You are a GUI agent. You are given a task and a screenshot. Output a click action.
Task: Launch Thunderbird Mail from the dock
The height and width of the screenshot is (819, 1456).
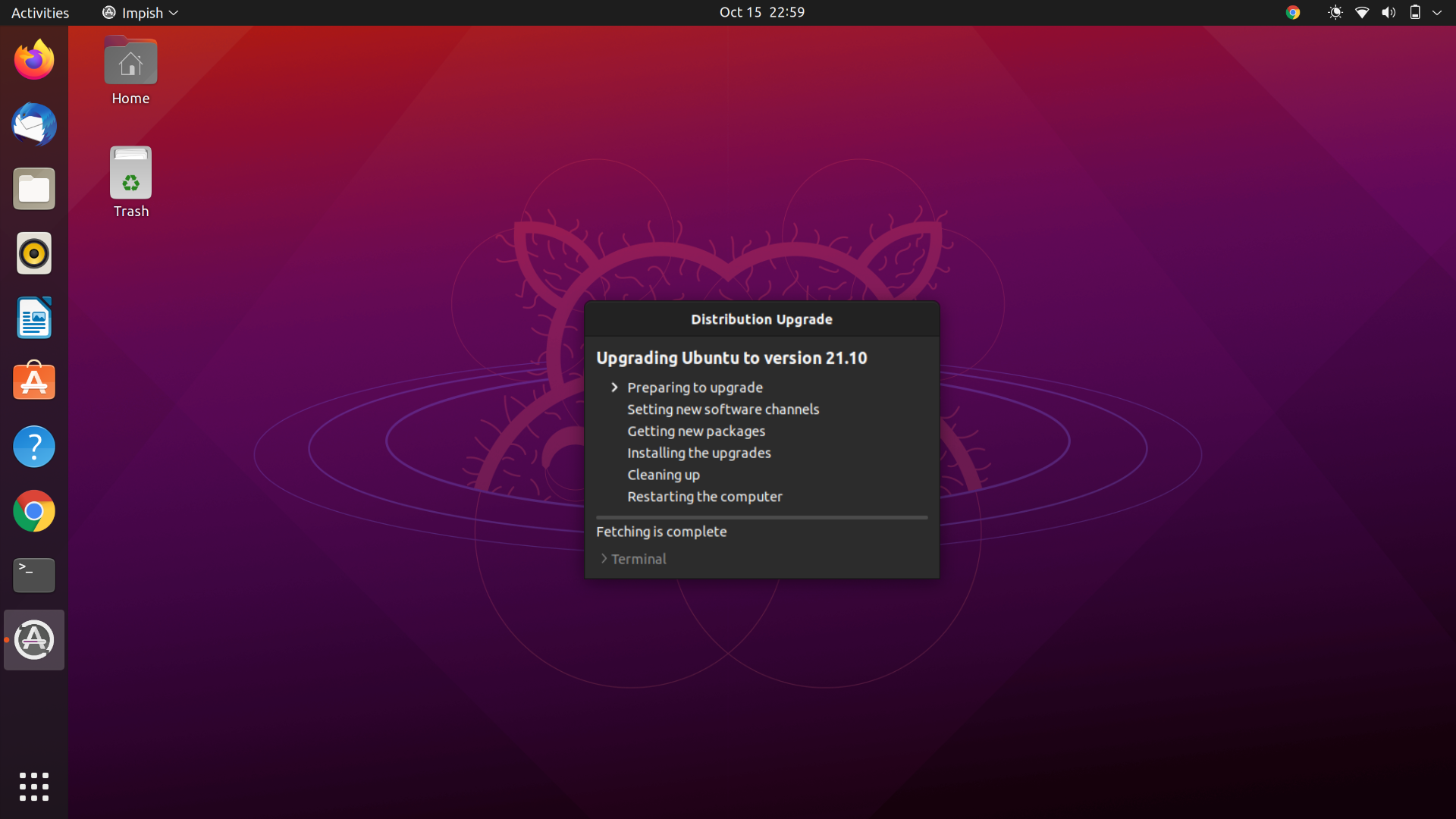(x=34, y=124)
